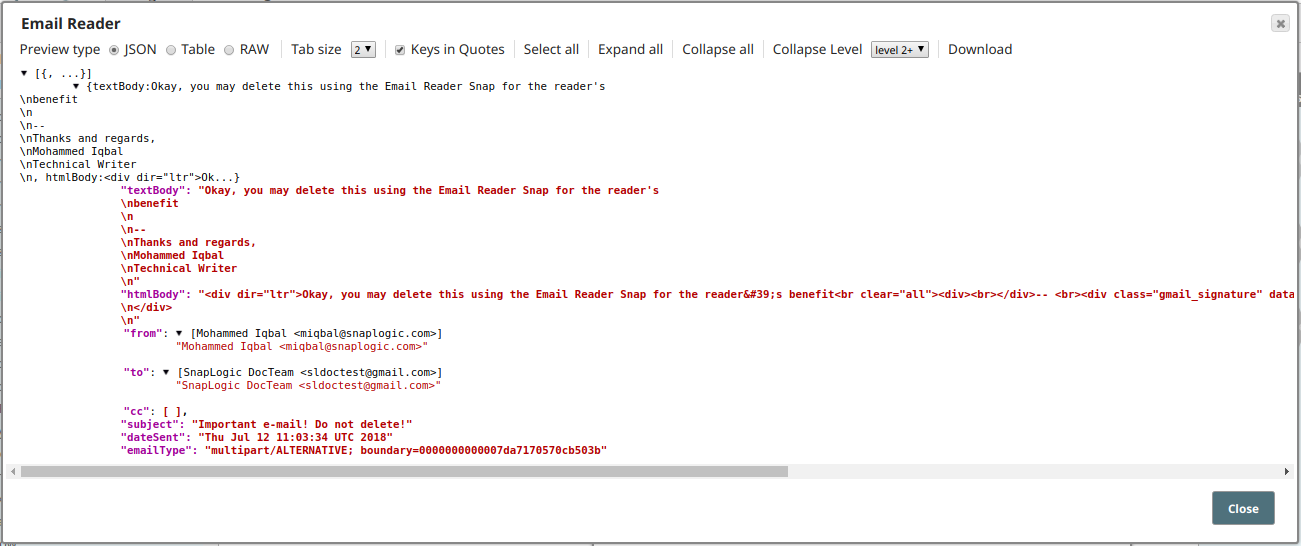The height and width of the screenshot is (546, 1301).
Task: Select the Table preview type option
Action: (171, 49)
